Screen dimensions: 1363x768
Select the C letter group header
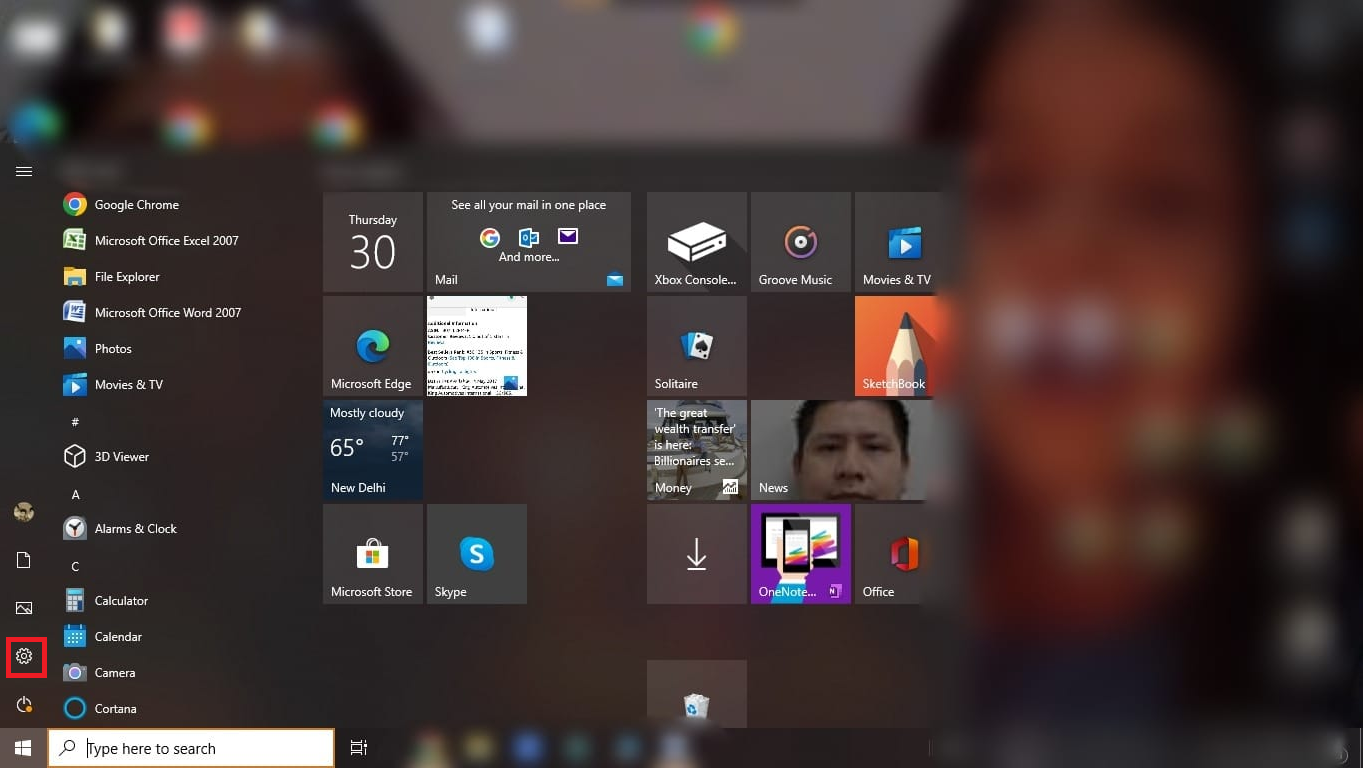75,566
